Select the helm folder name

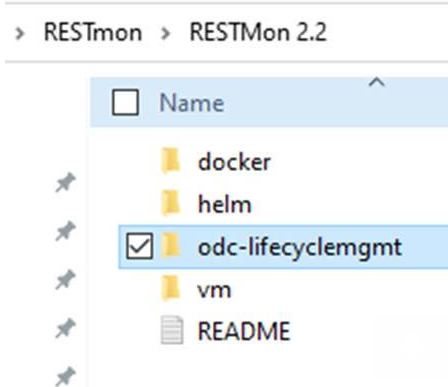pyautogui.click(x=224, y=204)
